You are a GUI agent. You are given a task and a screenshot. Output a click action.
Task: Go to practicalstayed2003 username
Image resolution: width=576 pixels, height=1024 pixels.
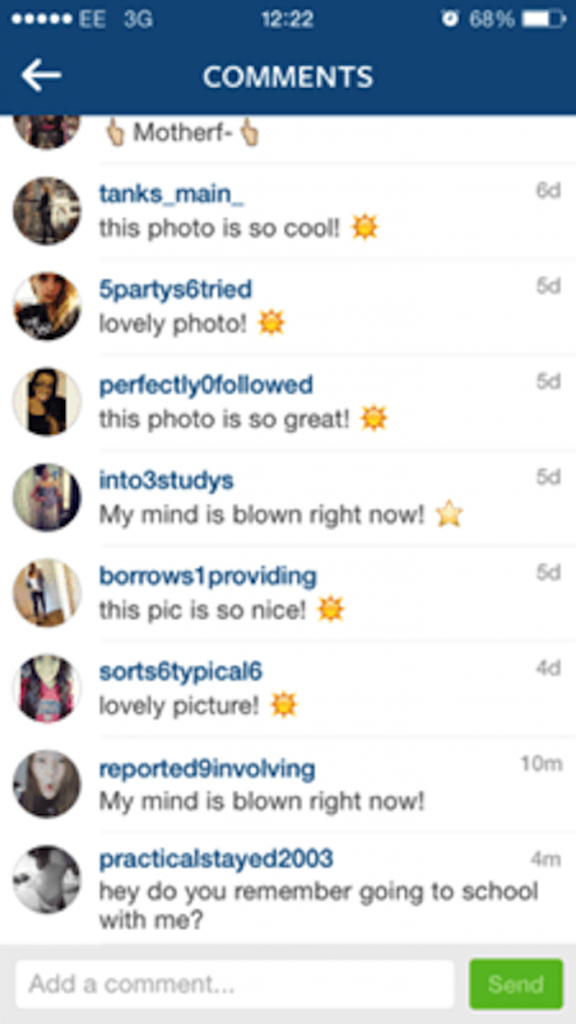click(216, 859)
